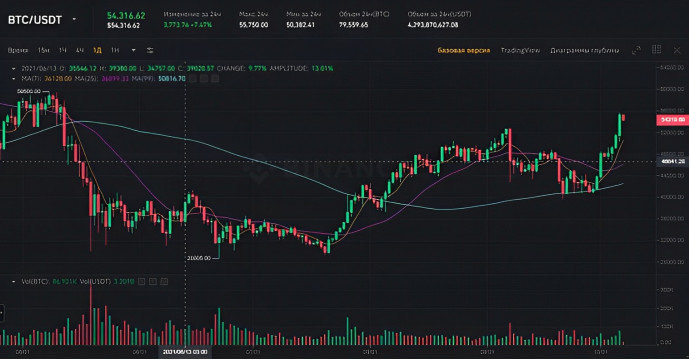Click the 24h high value 55,750.00
Viewport: 689px width, 360px height.
[254, 25]
